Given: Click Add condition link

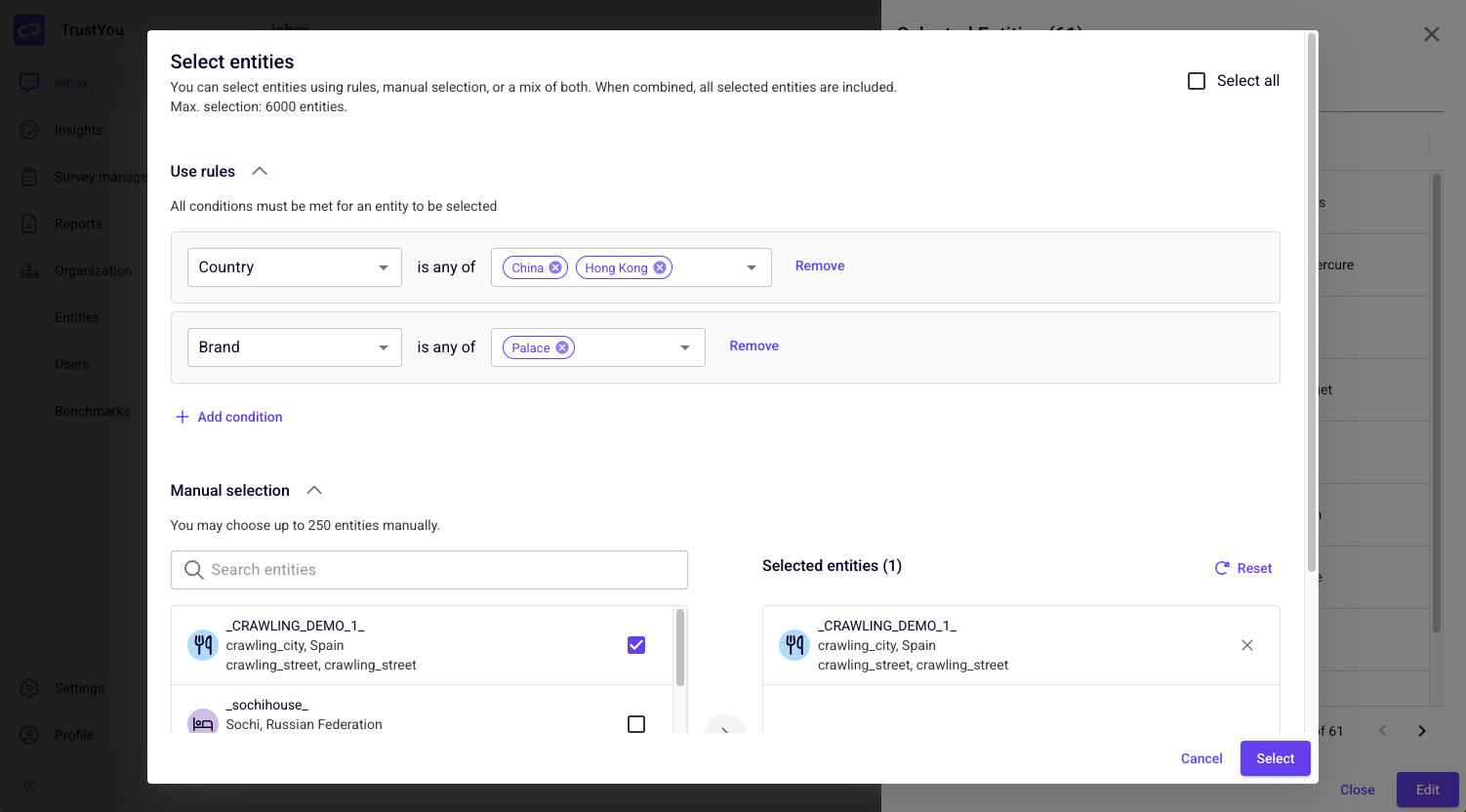Looking at the screenshot, I should [240, 417].
